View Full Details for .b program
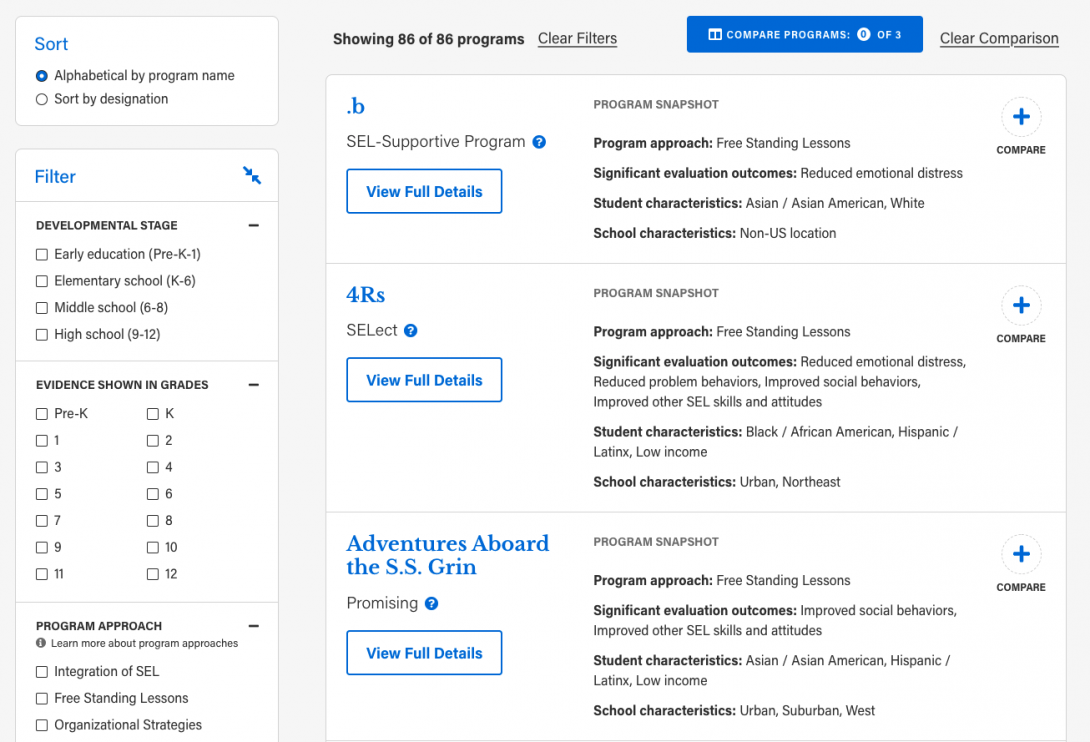This screenshot has width=1090, height=742. [424, 191]
